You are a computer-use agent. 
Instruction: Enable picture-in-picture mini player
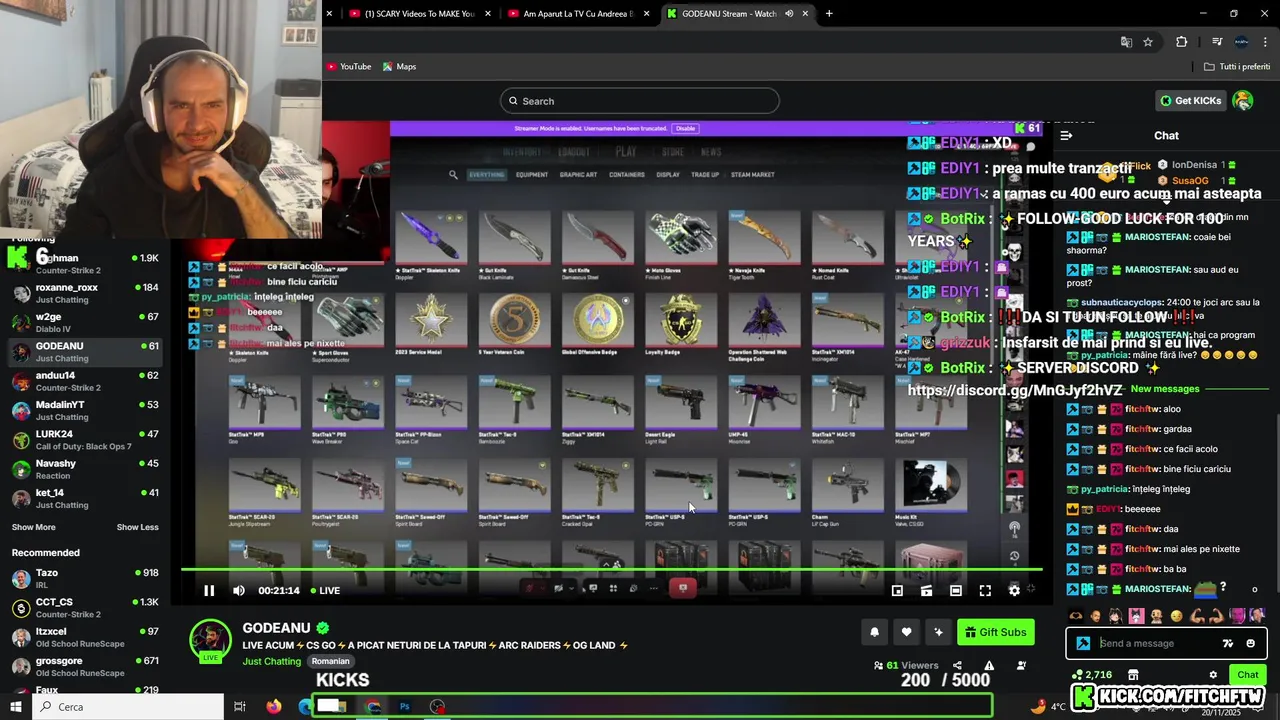tap(897, 591)
